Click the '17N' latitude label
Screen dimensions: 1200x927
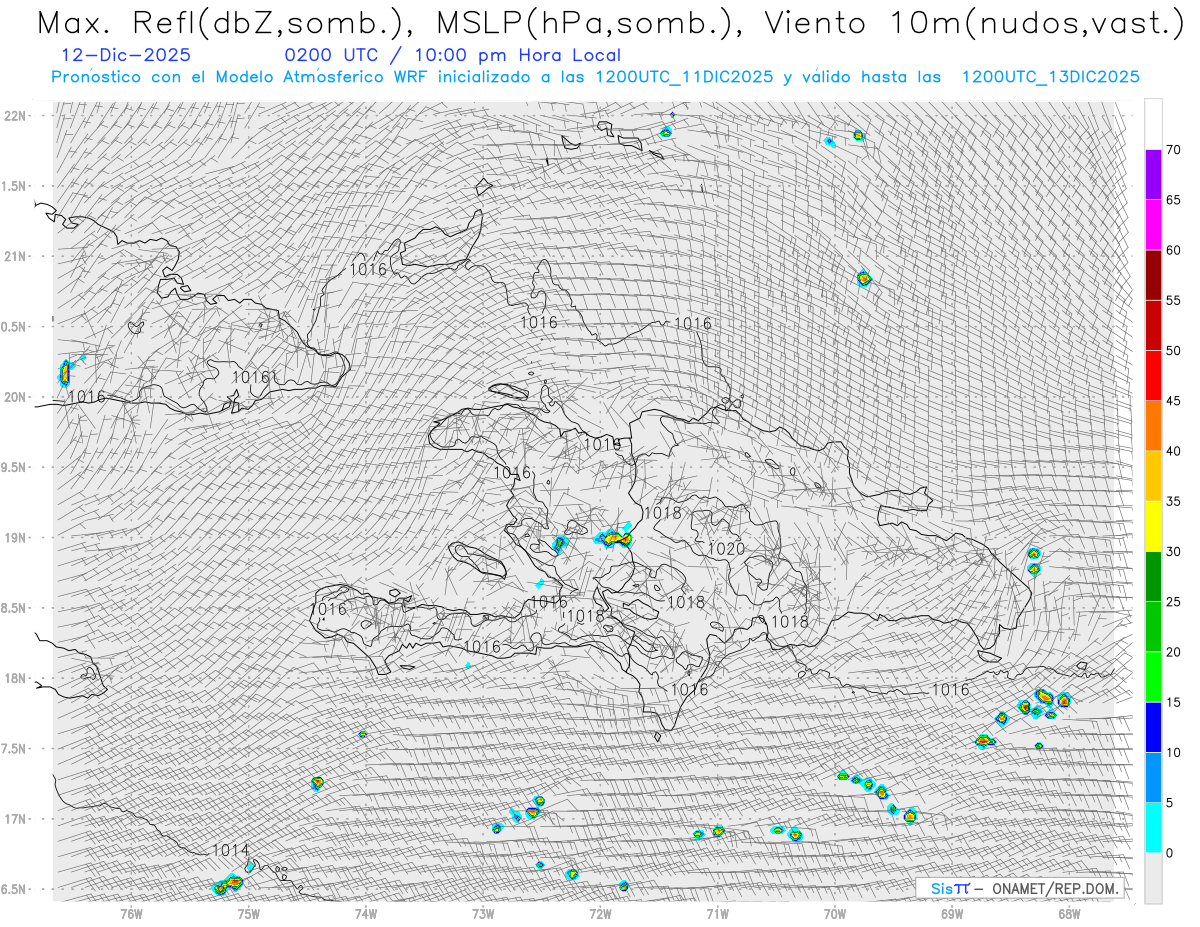tap(16, 819)
